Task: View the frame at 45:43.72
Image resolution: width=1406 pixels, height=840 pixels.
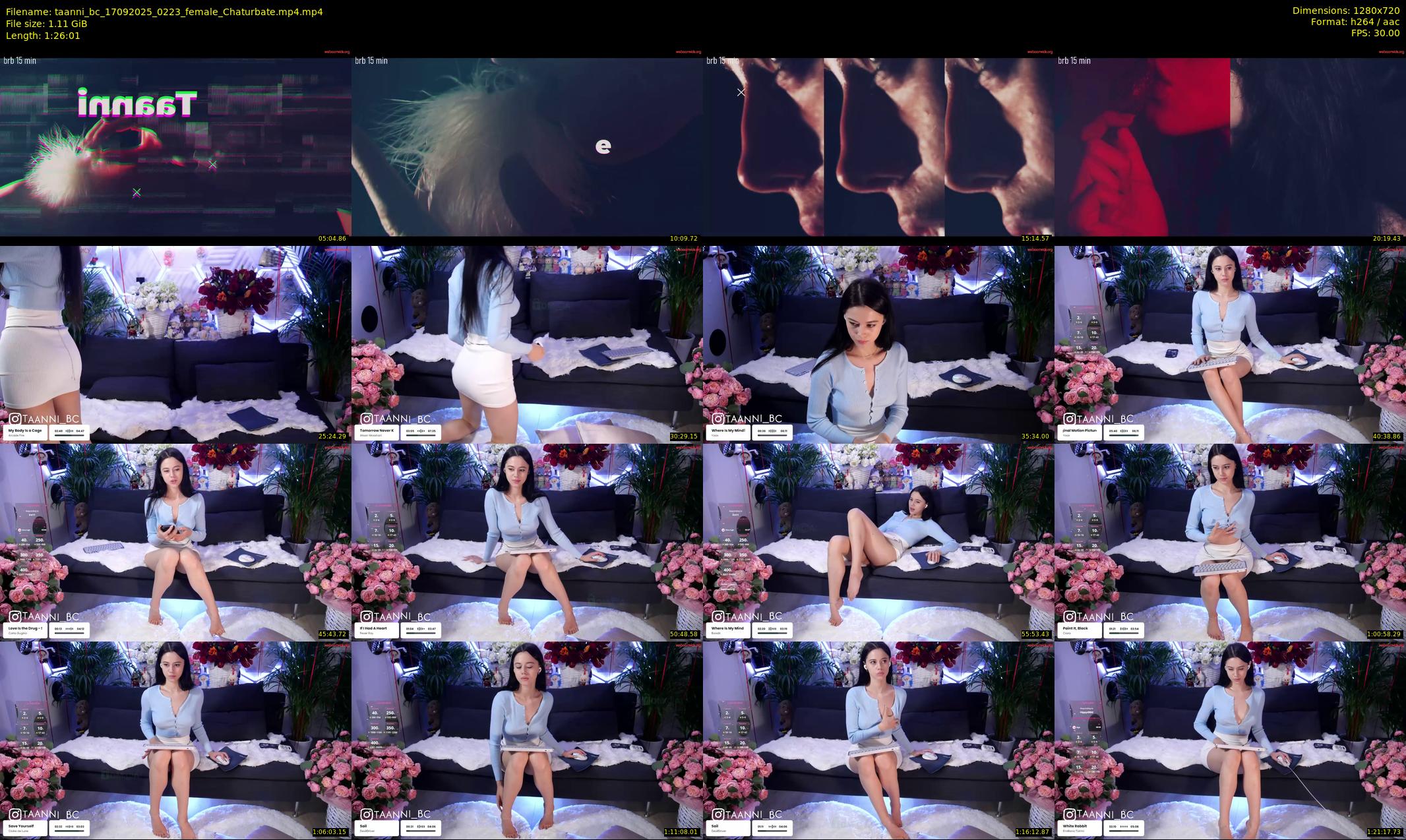Action: point(175,542)
